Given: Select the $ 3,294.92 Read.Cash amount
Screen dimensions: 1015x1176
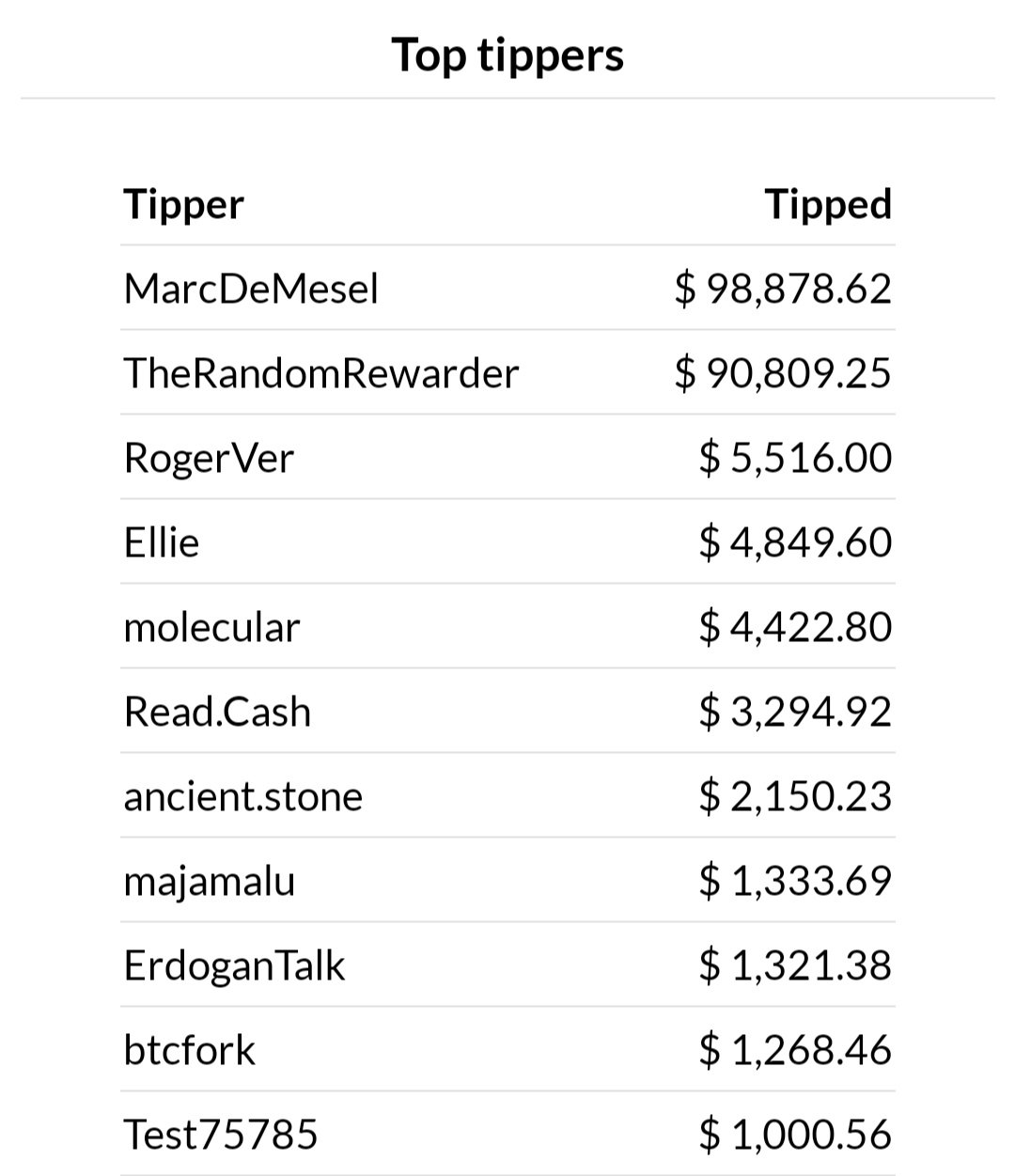Looking at the screenshot, I should click(x=795, y=712).
